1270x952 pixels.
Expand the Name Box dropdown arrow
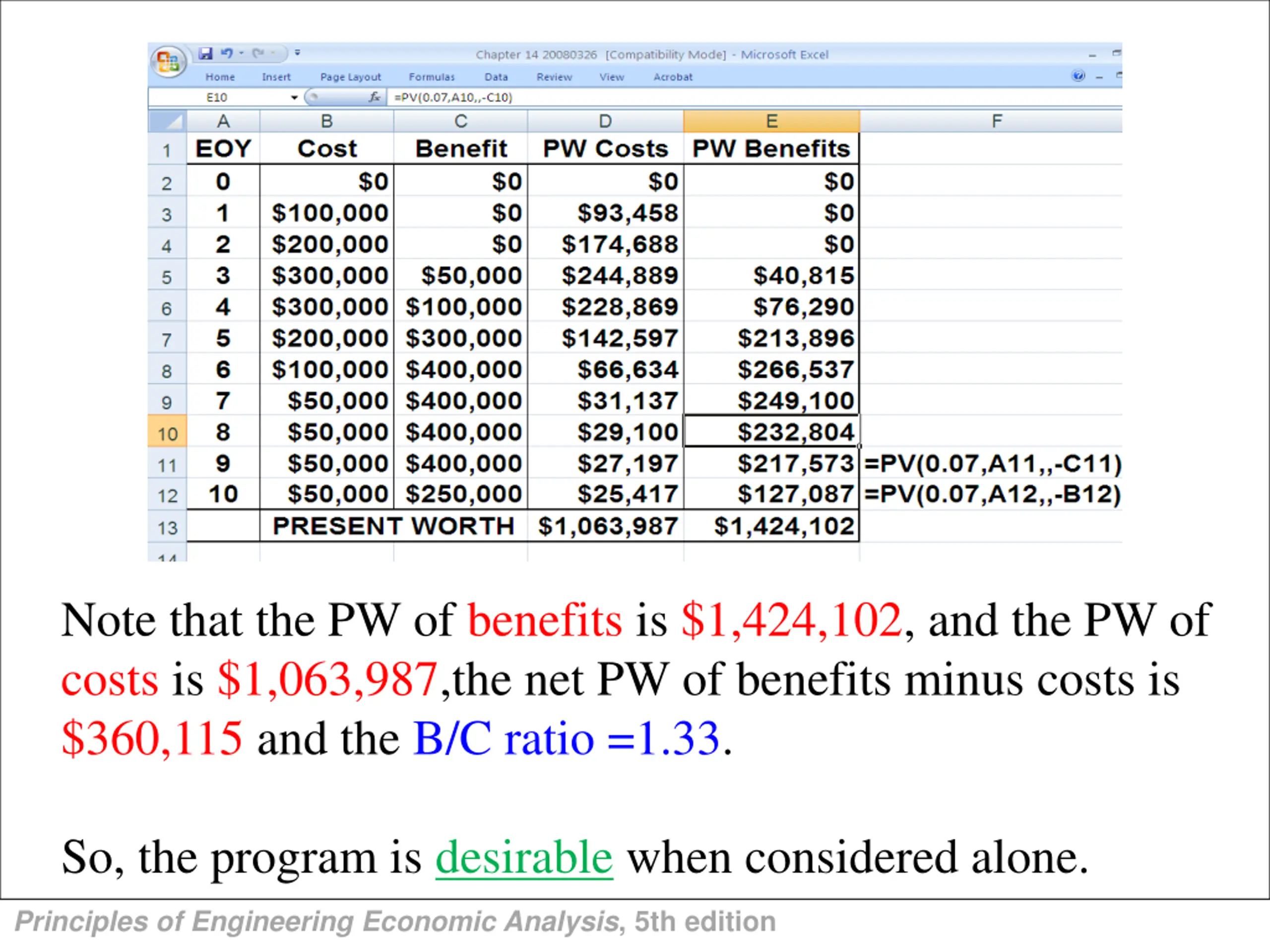coord(295,98)
